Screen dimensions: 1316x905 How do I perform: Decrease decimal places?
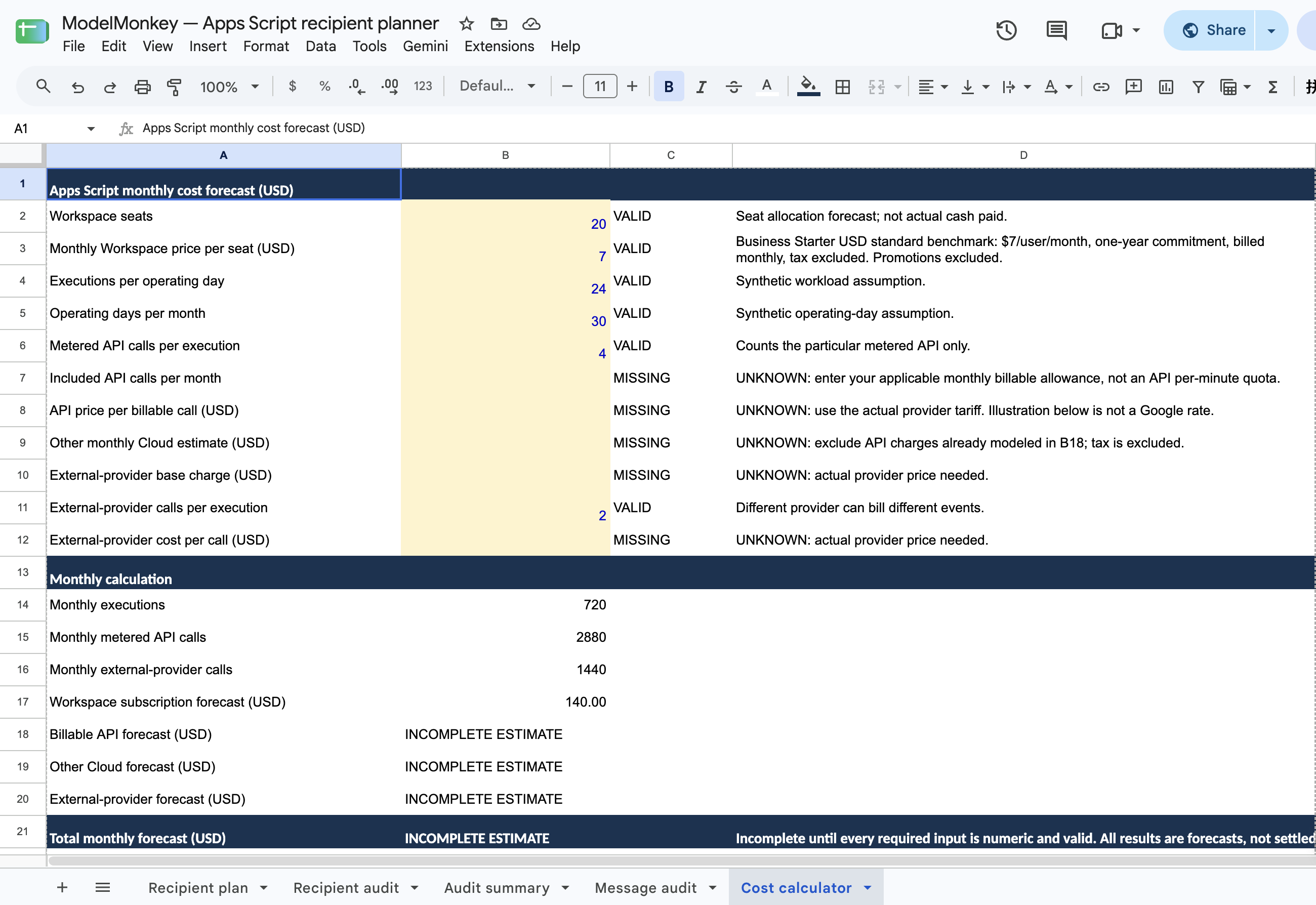click(x=357, y=86)
